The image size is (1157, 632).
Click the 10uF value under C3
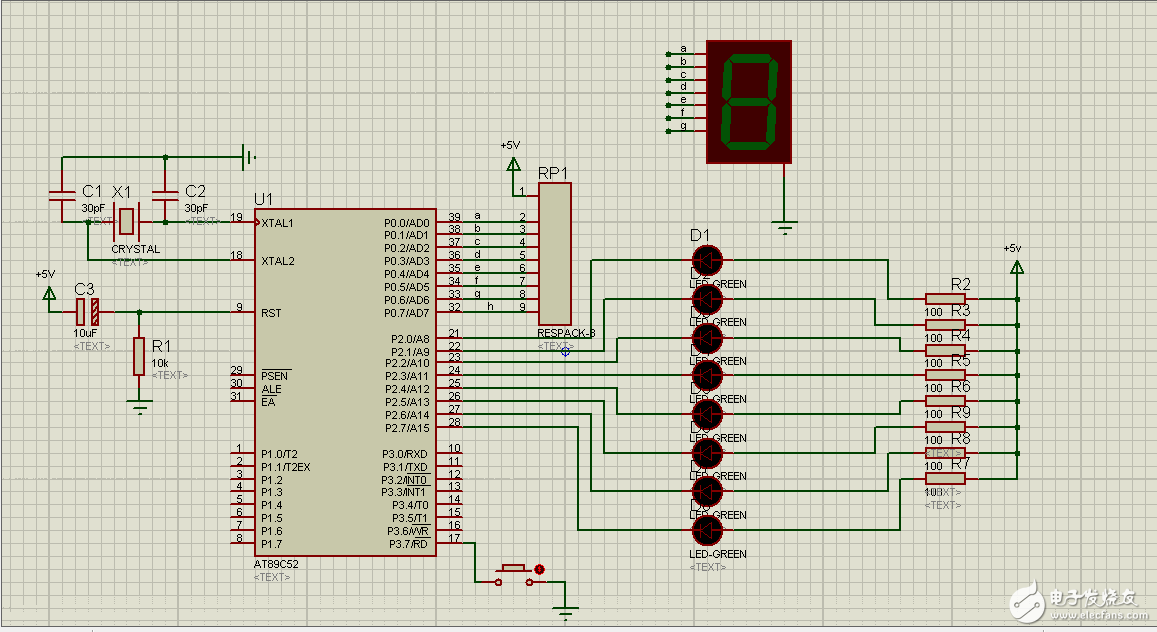tap(85, 333)
